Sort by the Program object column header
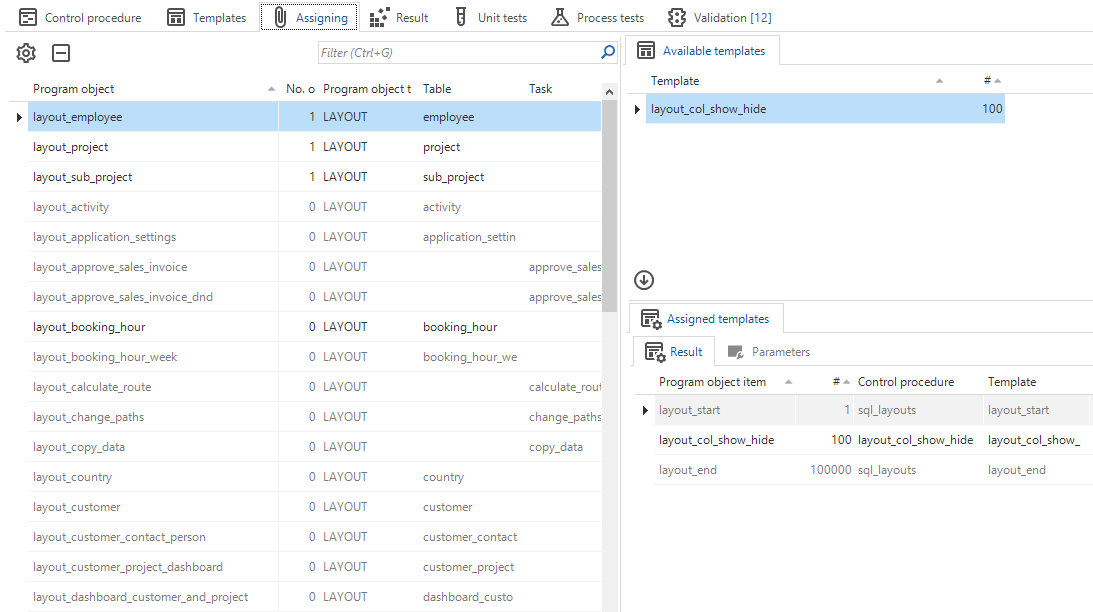This screenshot has width=1093, height=612. pos(74,89)
